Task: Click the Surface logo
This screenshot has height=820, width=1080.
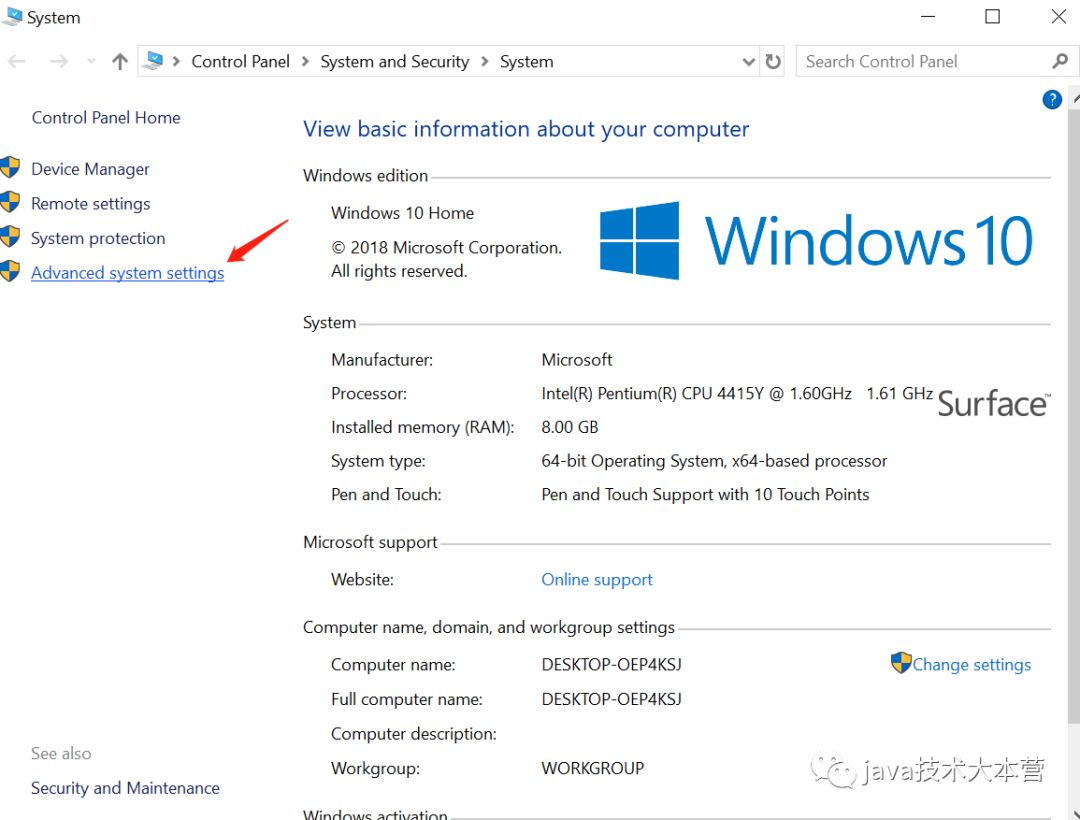Action: pyautogui.click(x=994, y=403)
